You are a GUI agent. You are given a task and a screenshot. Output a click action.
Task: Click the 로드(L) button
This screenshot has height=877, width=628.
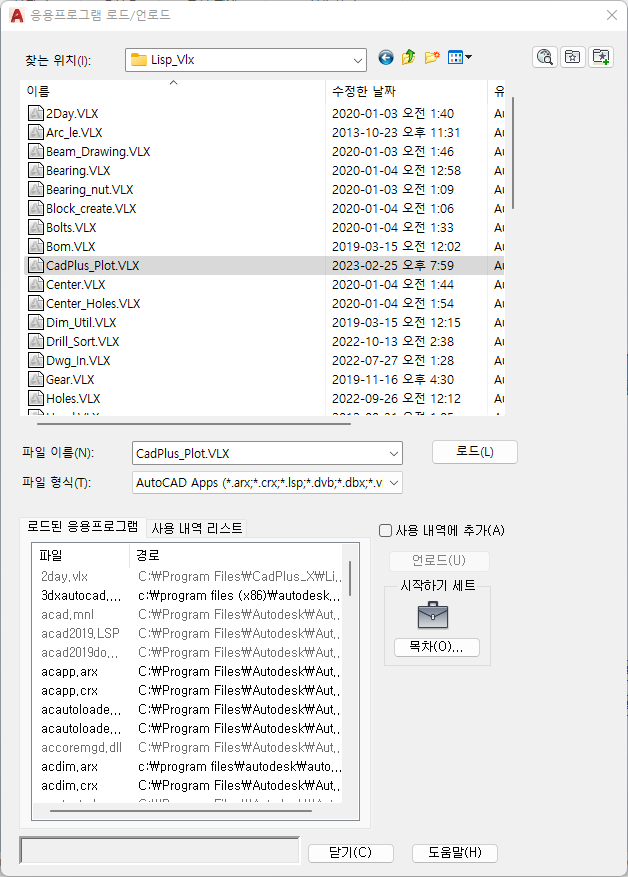point(475,451)
